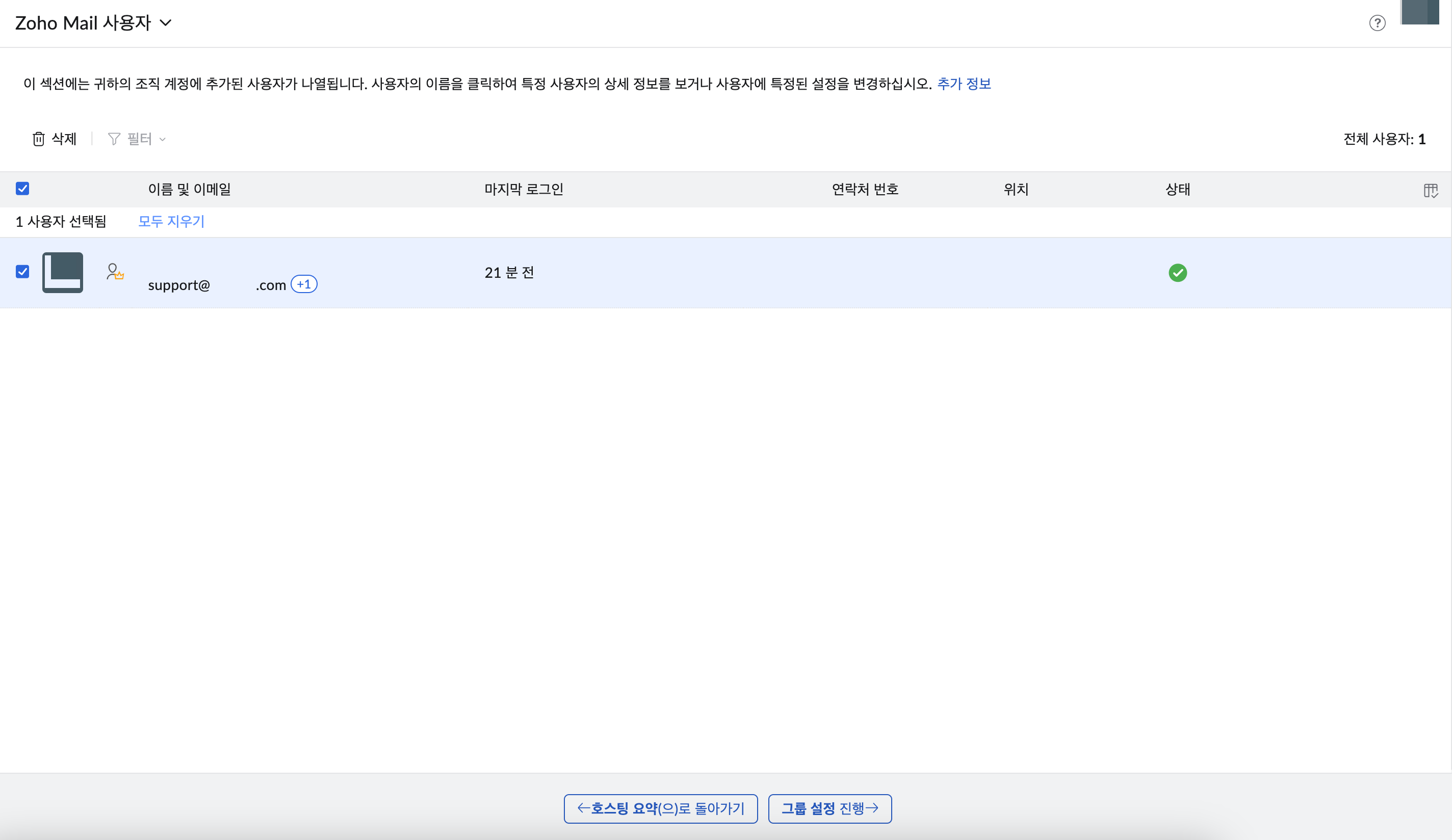Click the trash delete icon
This screenshot has width=1452, height=840.
[39, 139]
